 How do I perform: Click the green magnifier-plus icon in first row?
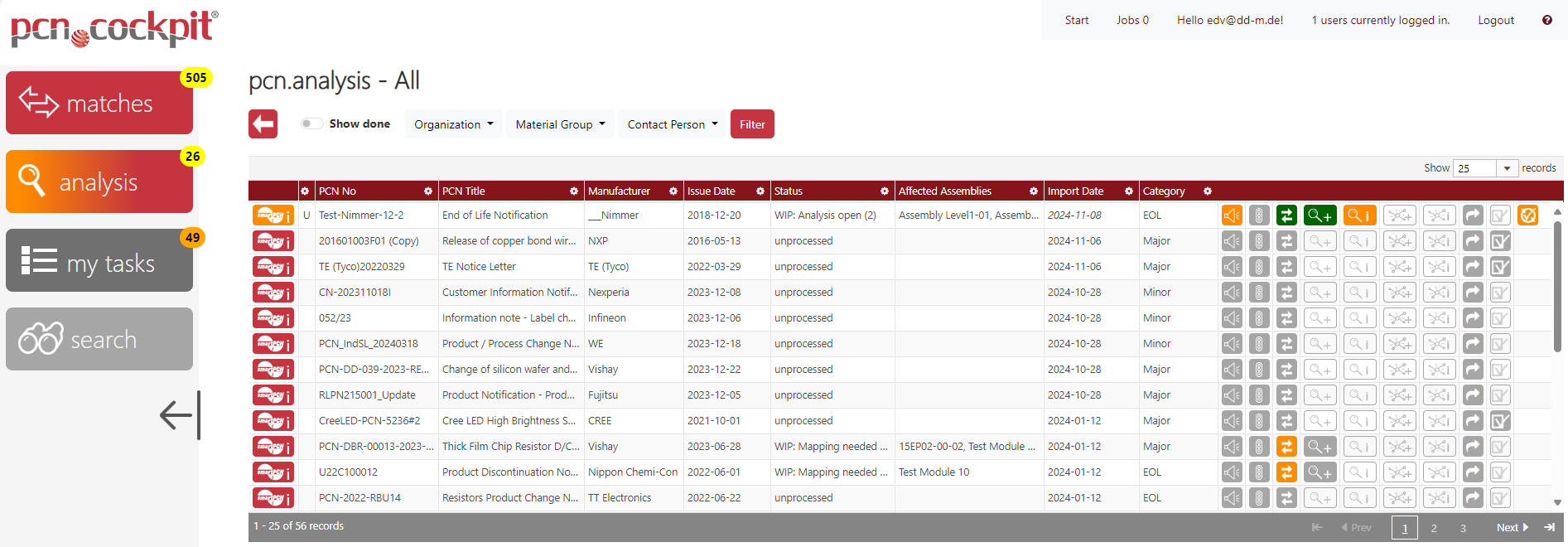point(1320,215)
